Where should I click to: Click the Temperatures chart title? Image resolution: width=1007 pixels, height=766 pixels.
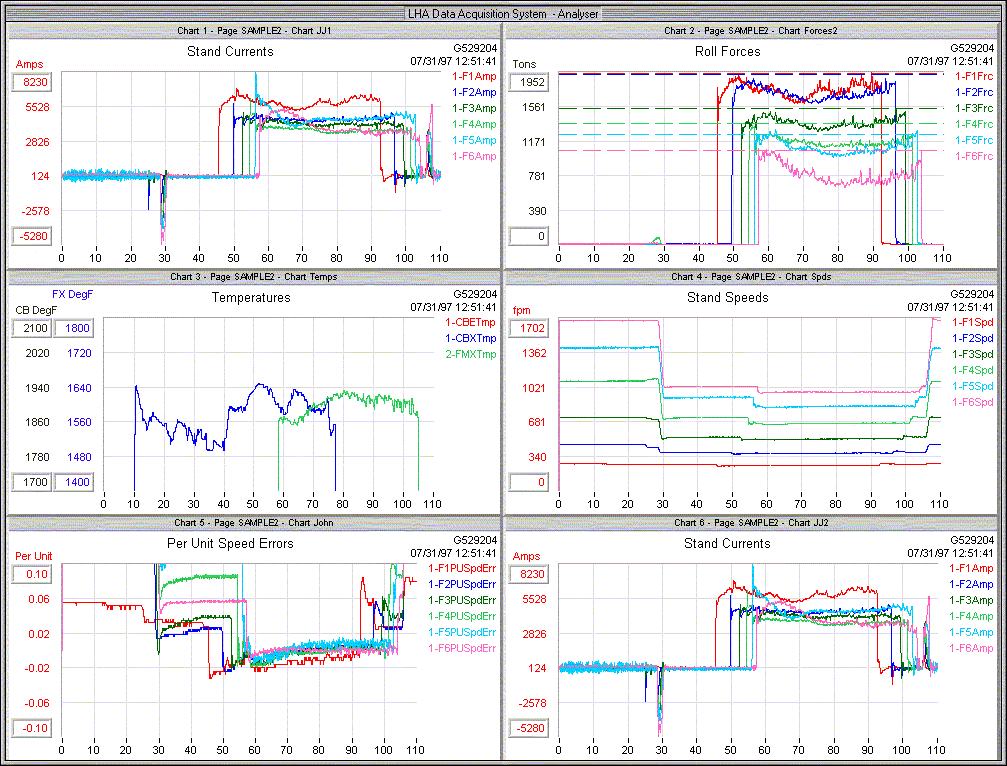pyautogui.click(x=251, y=297)
